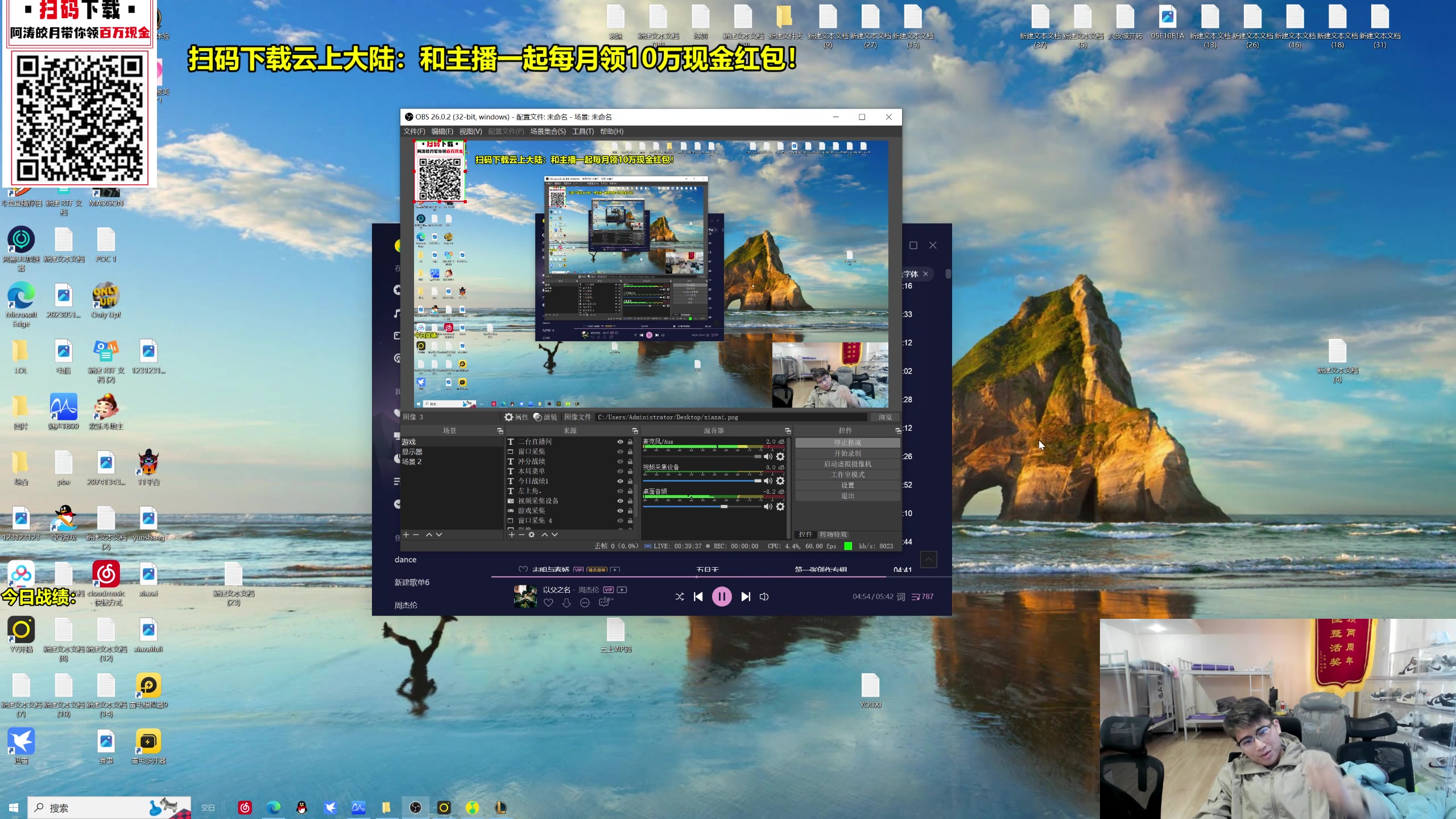Click 开始录制 to start recording
Image resolution: width=1456 pixels, height=819 pixels.
point(847,453)
